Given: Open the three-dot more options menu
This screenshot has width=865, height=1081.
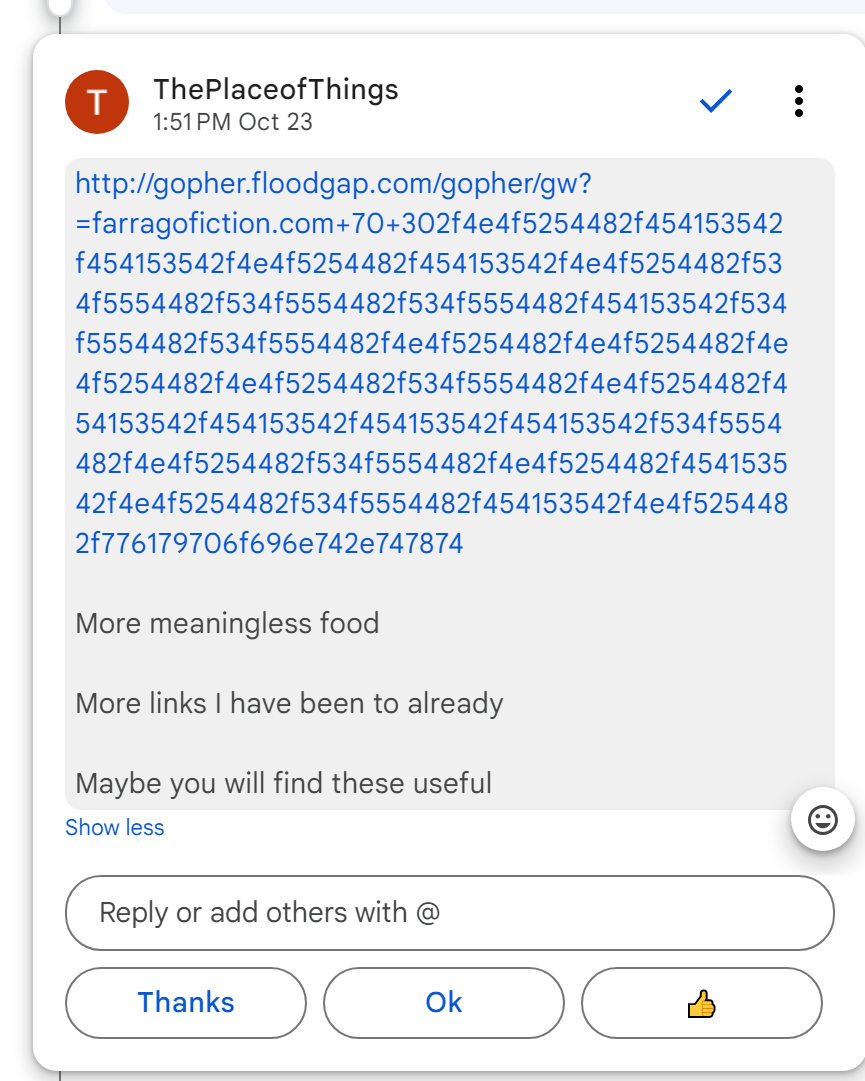Looking at the screenshot, I should 798,101.
